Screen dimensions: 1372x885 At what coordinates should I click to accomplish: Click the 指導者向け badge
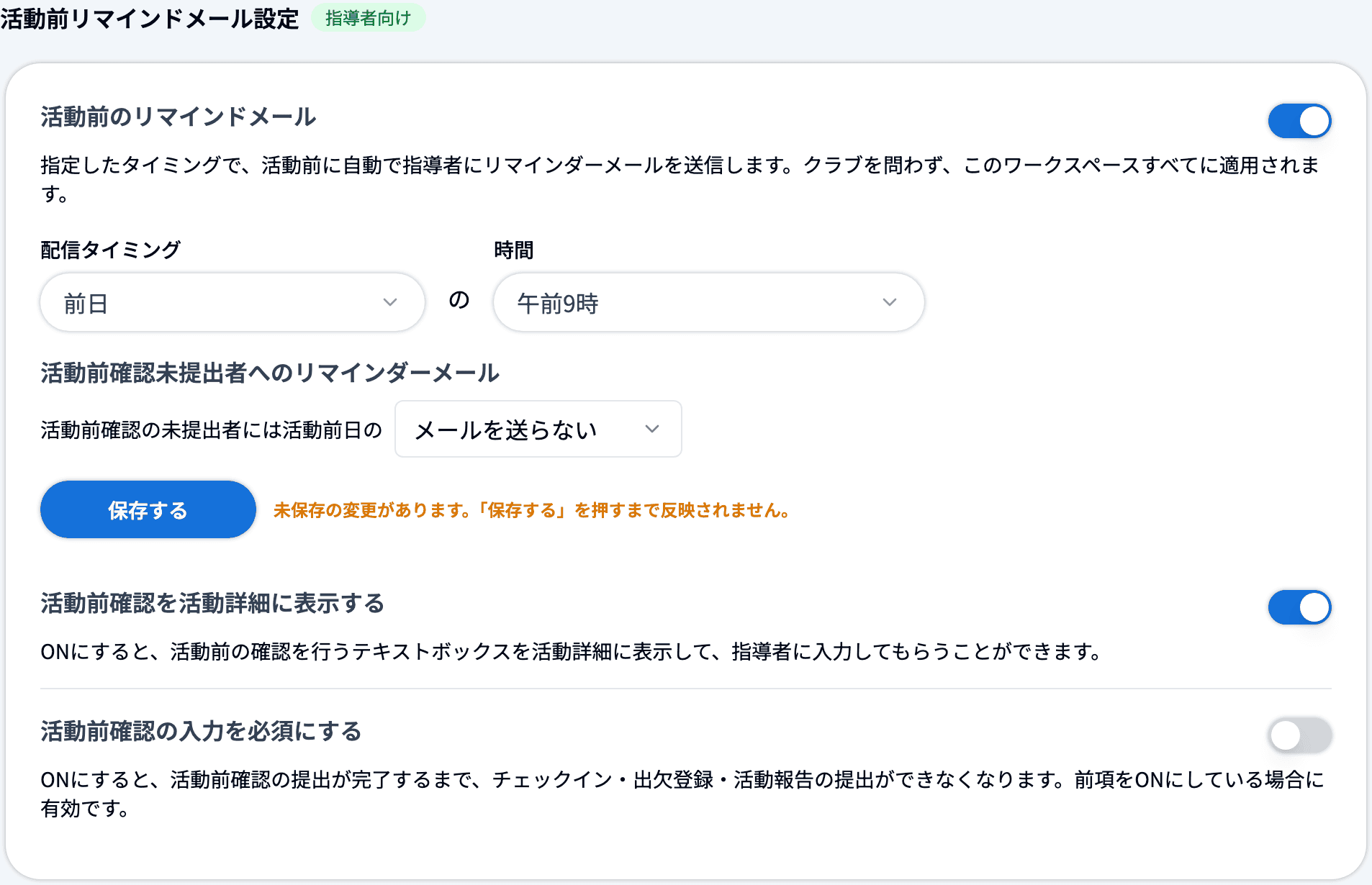[x=368, y=18]
